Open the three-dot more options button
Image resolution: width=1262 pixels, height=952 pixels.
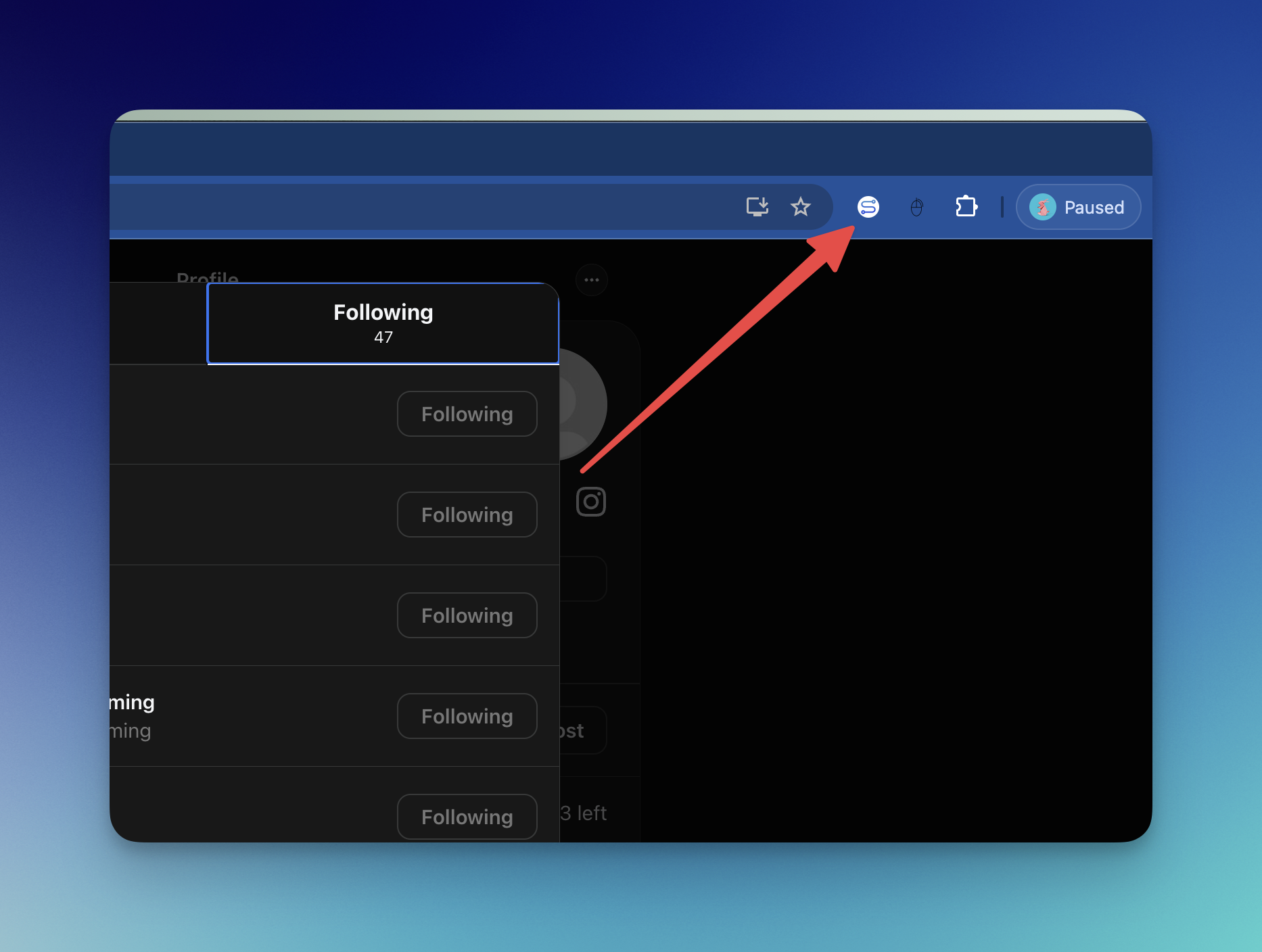click(x=592, y=280)
